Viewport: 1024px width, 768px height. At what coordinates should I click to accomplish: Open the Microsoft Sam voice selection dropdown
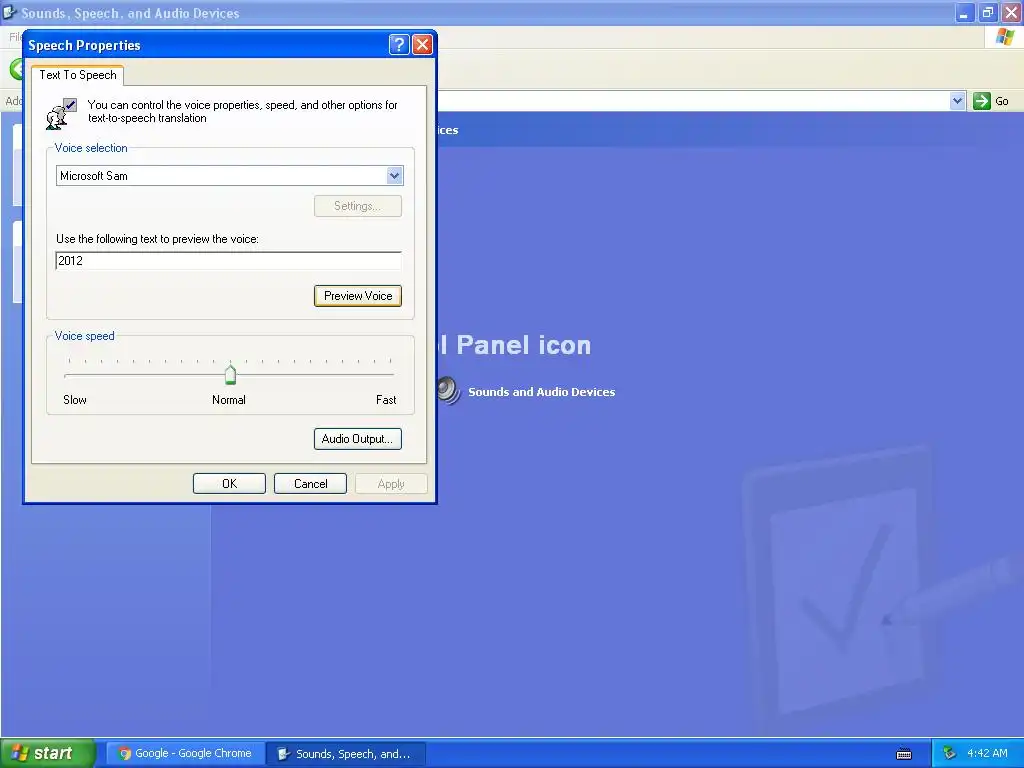394,175
